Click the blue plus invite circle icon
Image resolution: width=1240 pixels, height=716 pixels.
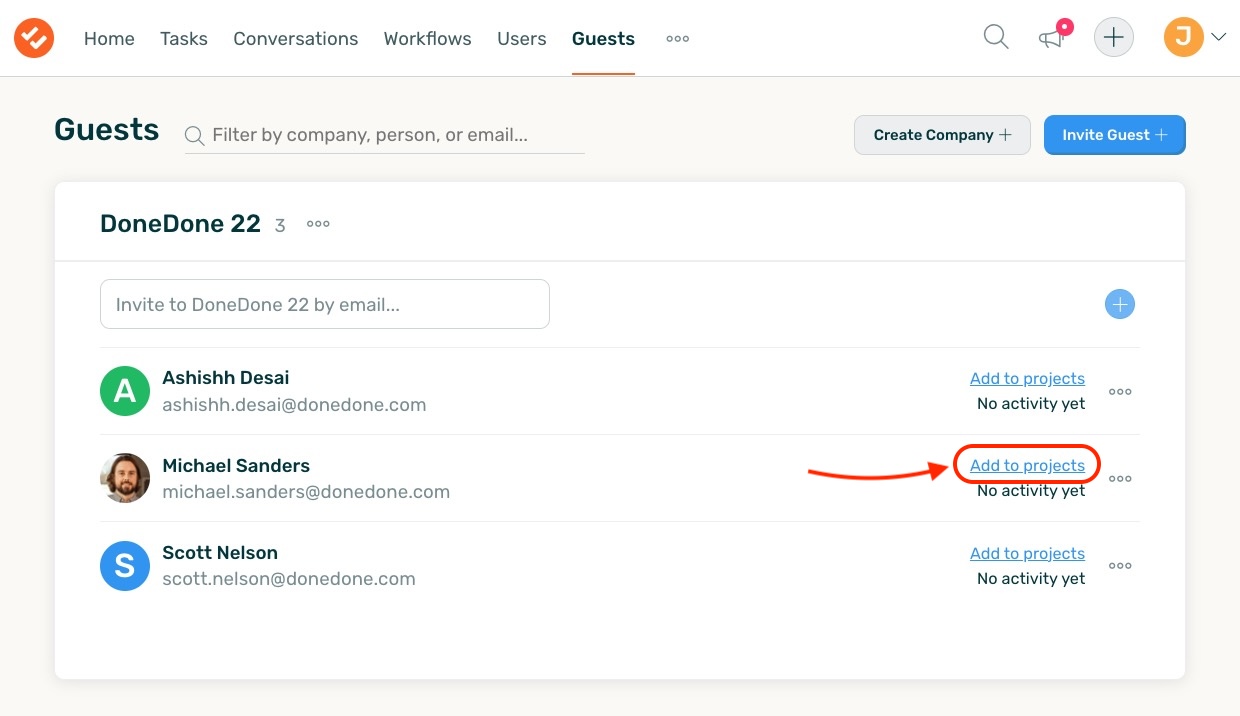click(1120, 304)
